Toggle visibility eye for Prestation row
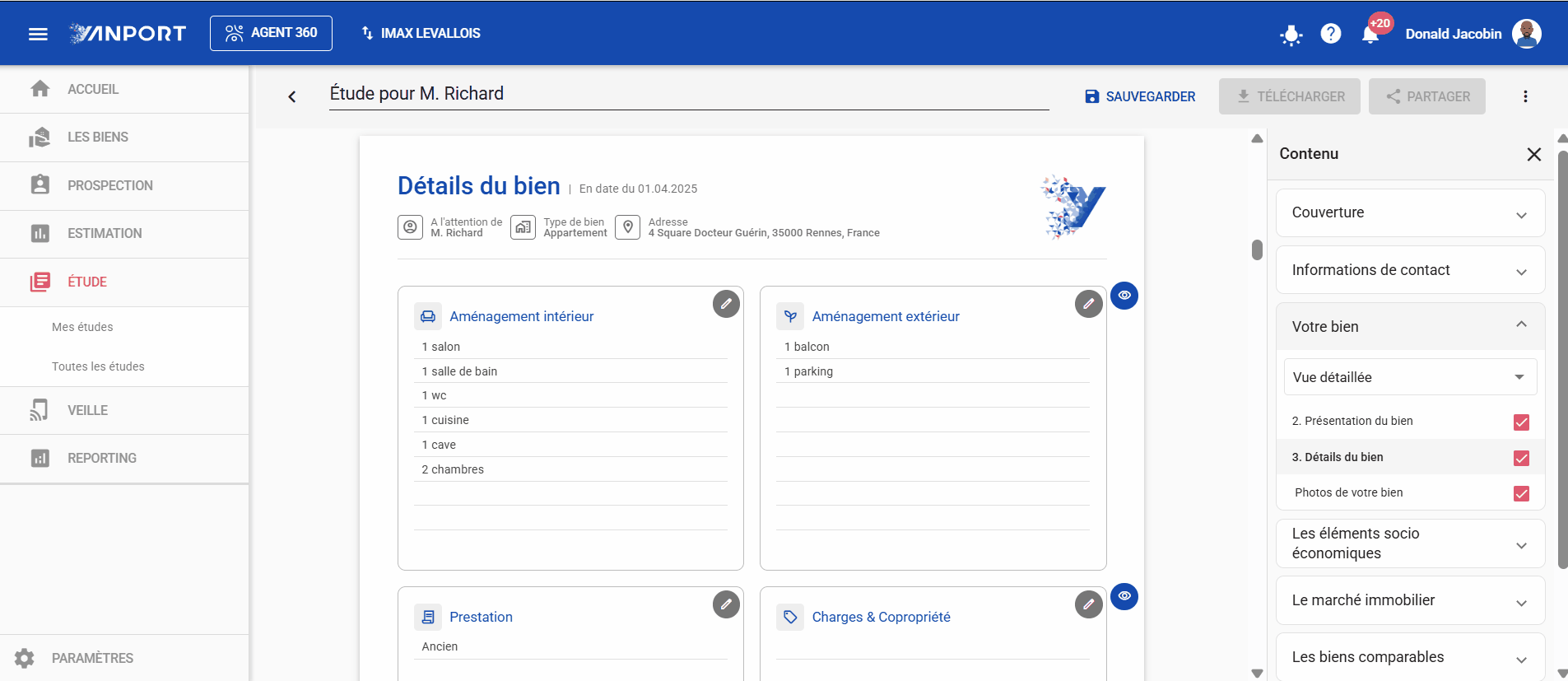The height and width of the screenshot is (681, 1568). coord(1124,596)
